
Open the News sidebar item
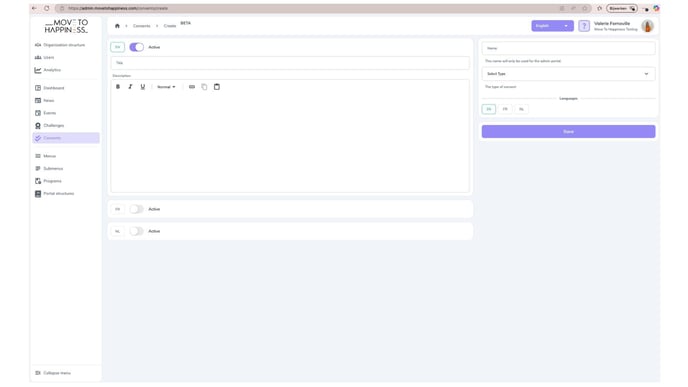pyautogui.click(x=45, y=100)
